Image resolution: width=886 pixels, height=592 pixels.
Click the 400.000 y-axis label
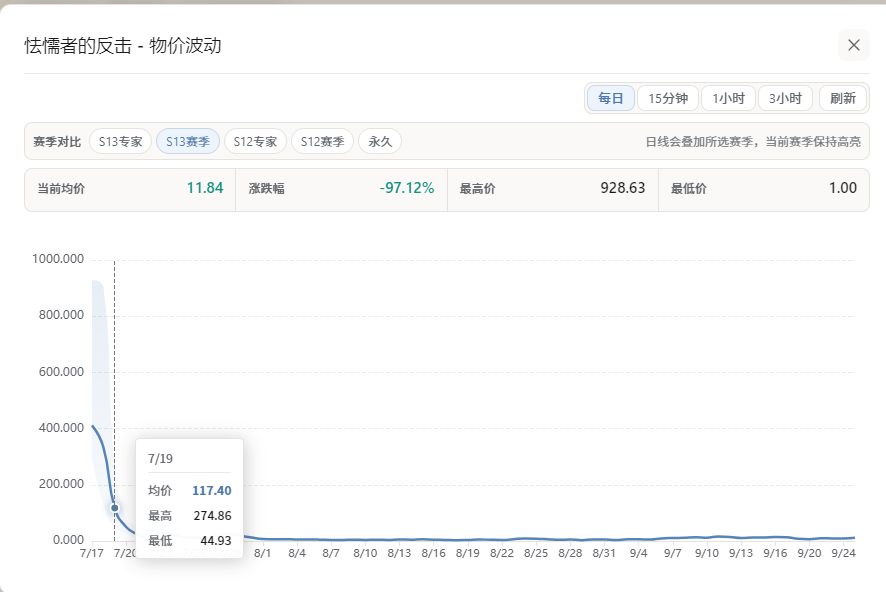(x=61, y=428)
